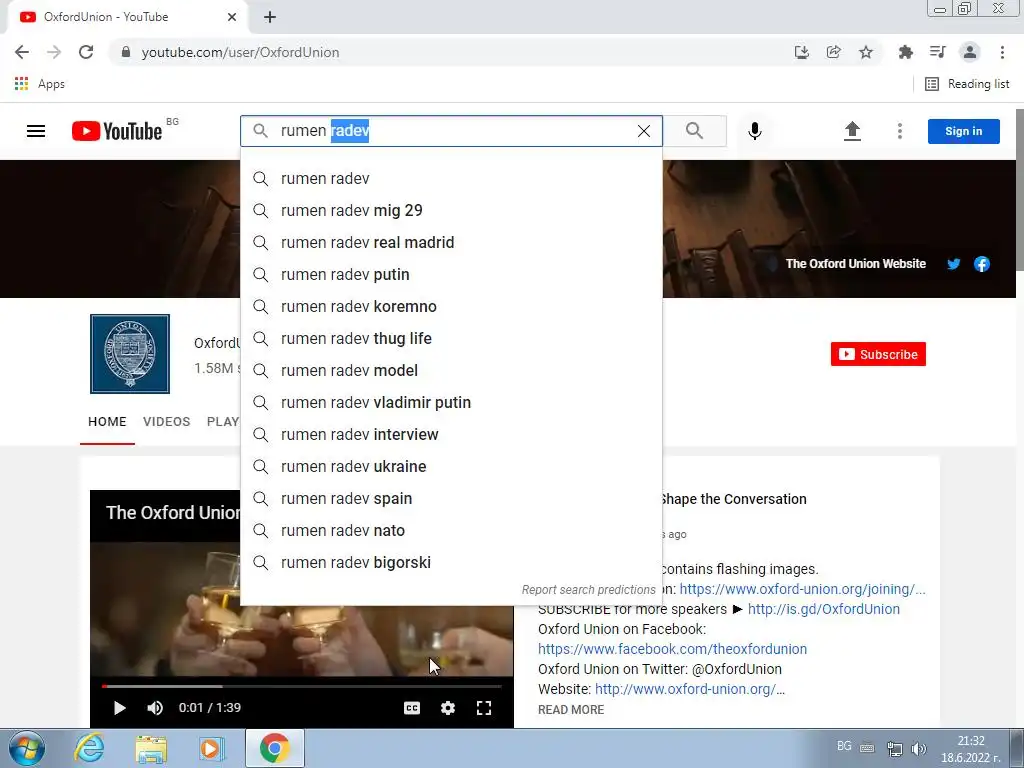Choose suggestion 'rumen radev'
The width and height of the screenshot is (1024, 768).
[x=451, y=178]
